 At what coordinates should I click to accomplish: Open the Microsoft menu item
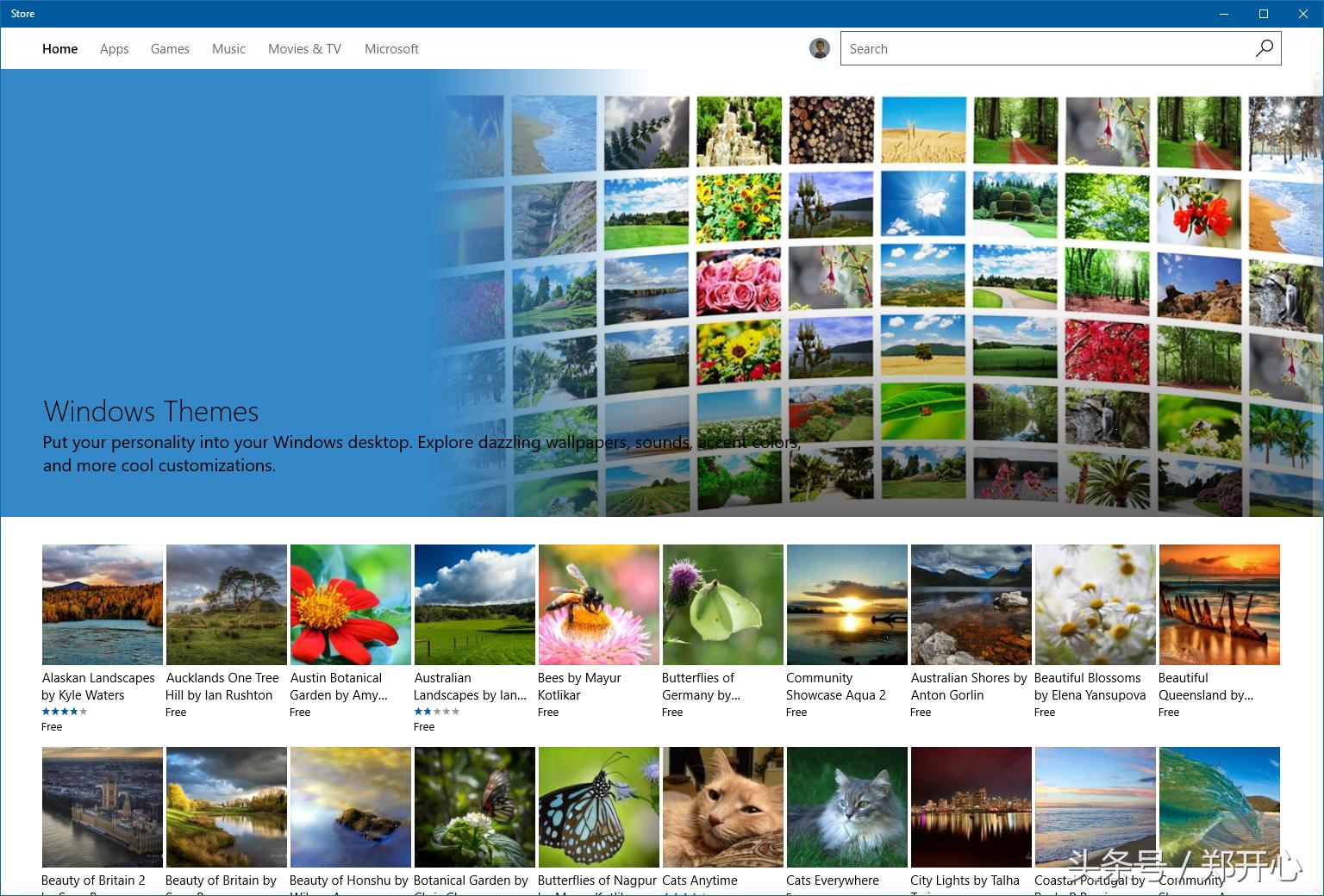[x=391, y=48]
